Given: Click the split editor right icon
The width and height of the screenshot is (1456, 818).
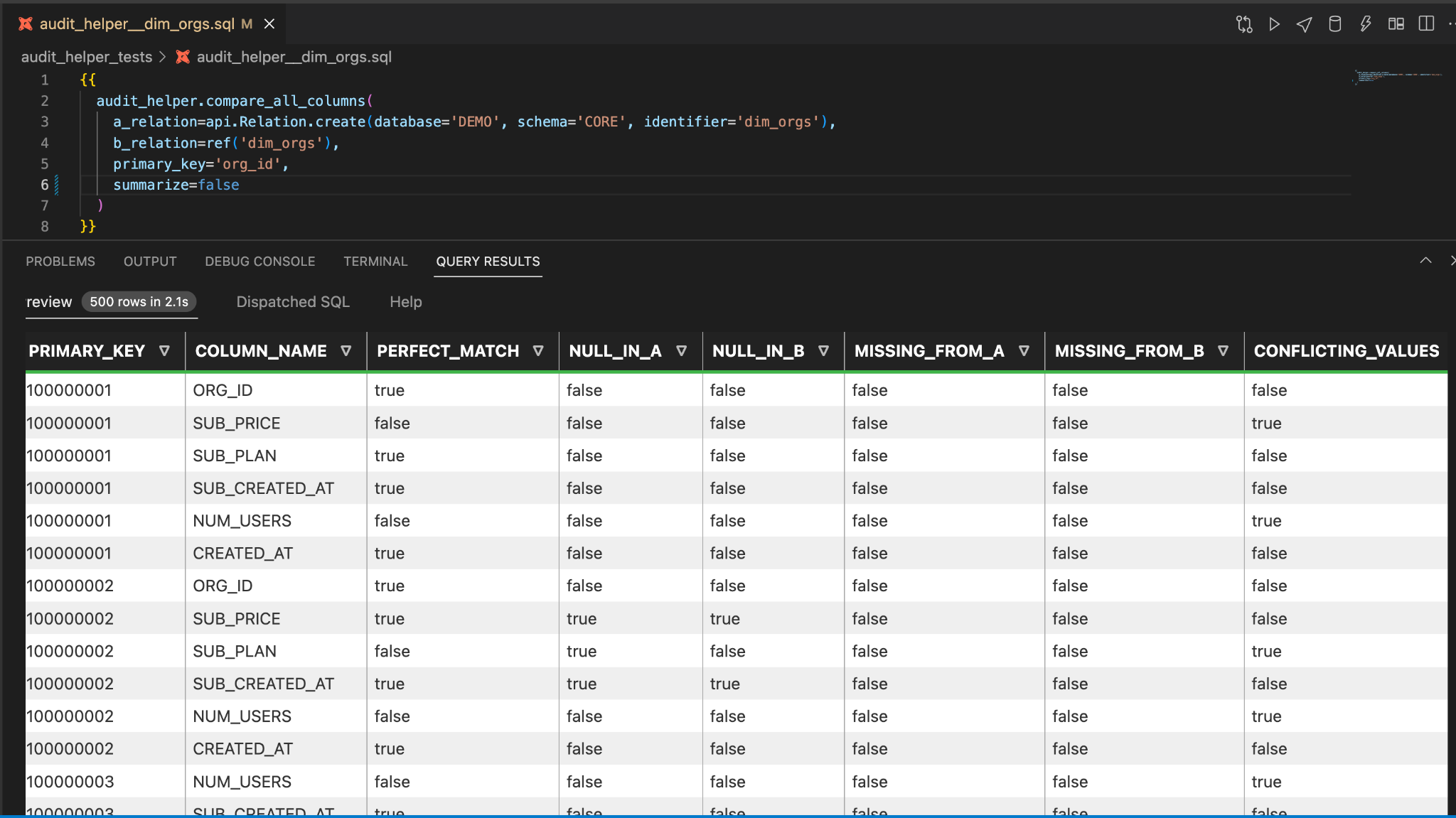Looking at the screenshot, I should click(1426, 24).
